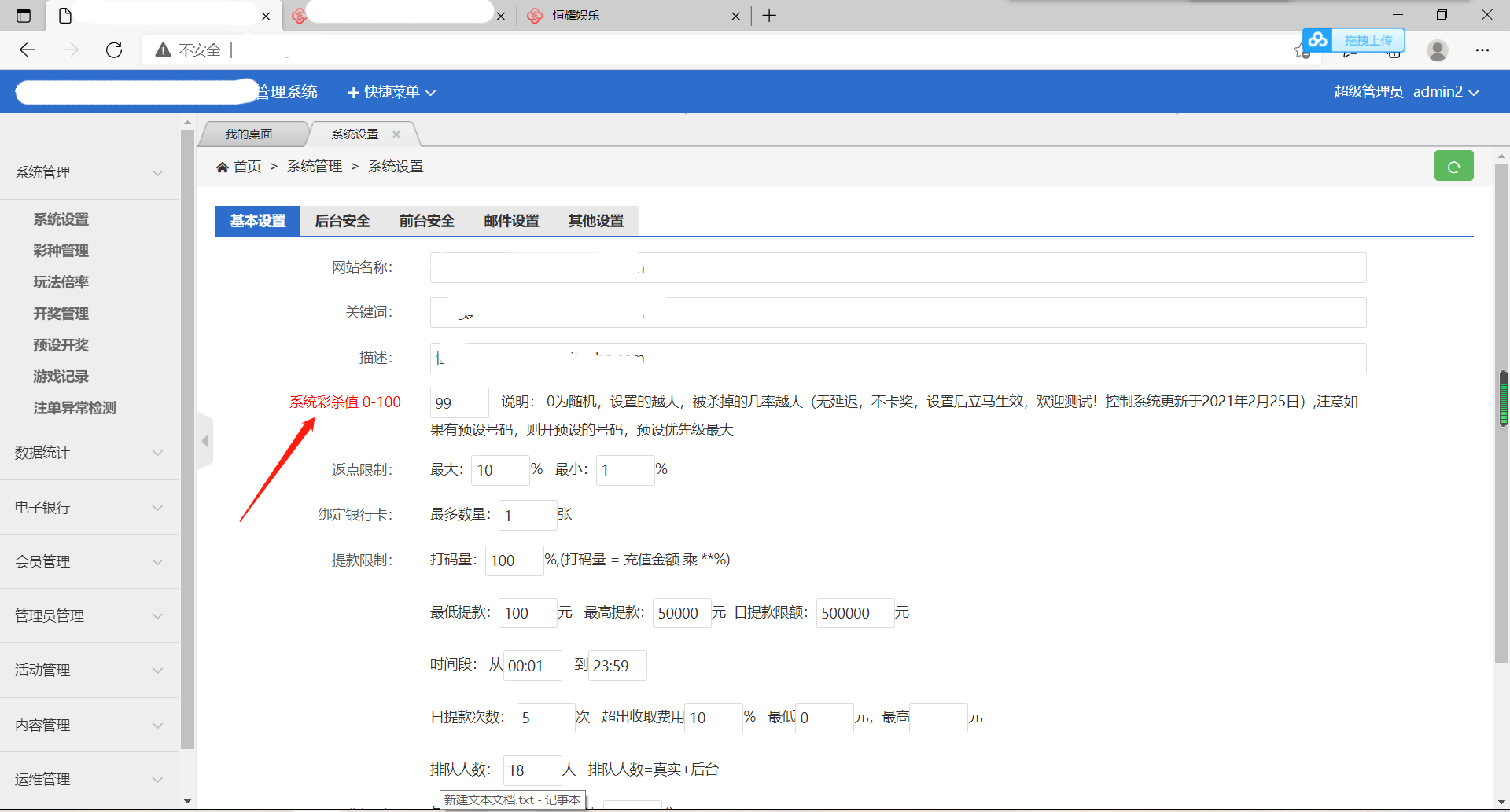This screenshot has width=1510, height=812.
Task: Click the browser back arrow
Action: tap(28, 50)
